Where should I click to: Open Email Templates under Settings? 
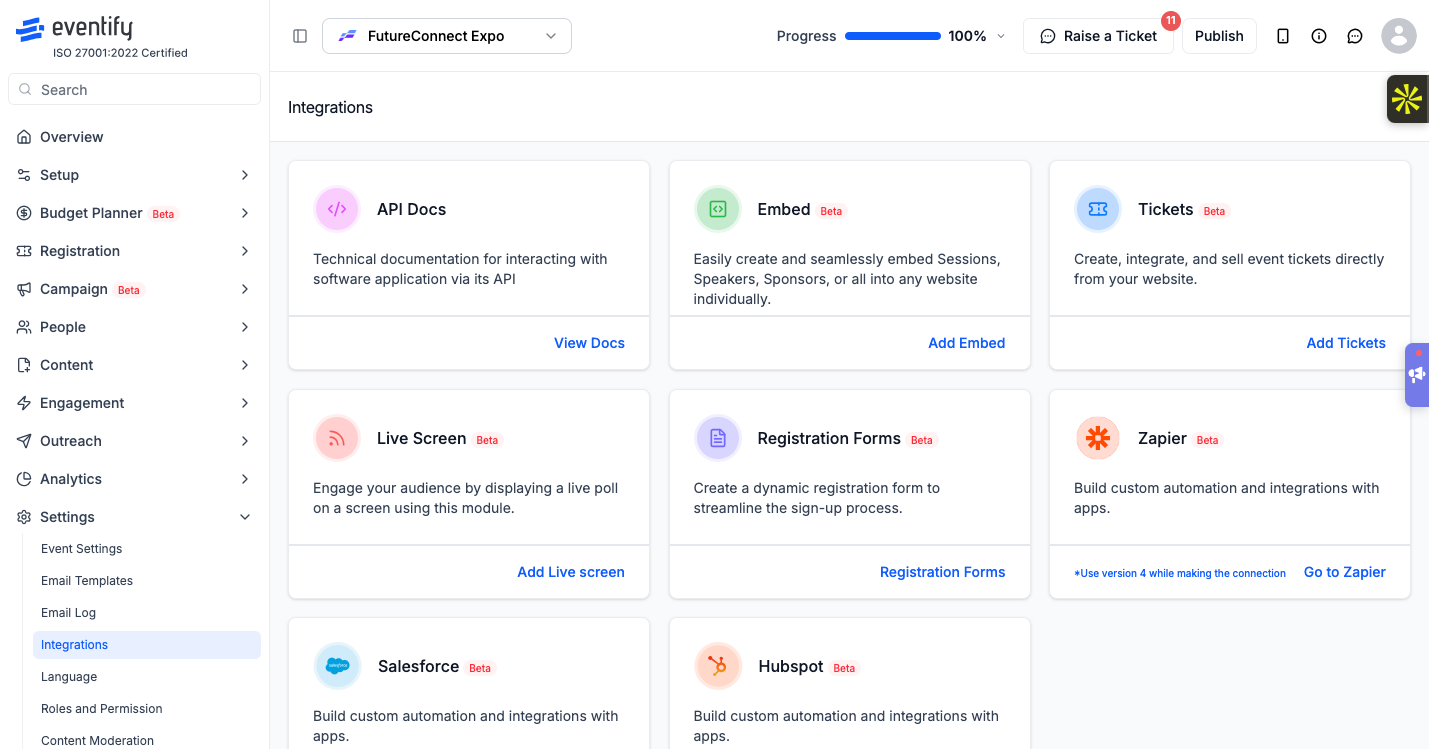(87, 581)
